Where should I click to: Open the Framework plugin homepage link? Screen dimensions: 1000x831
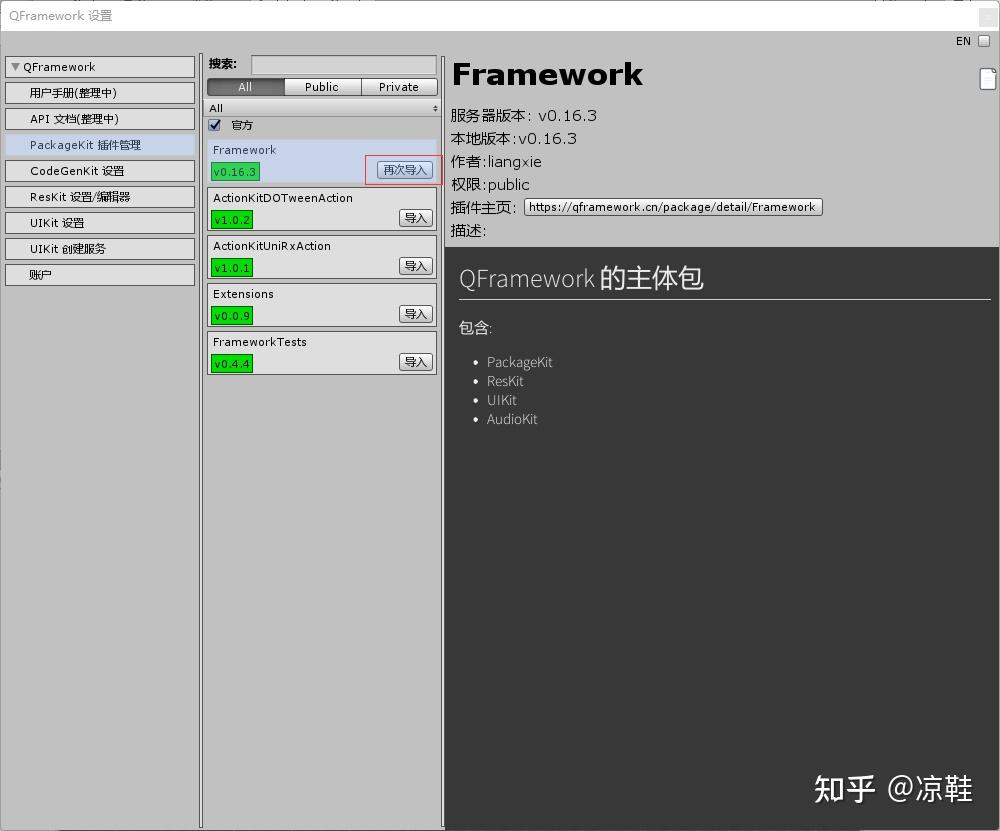tap(673, 207)
